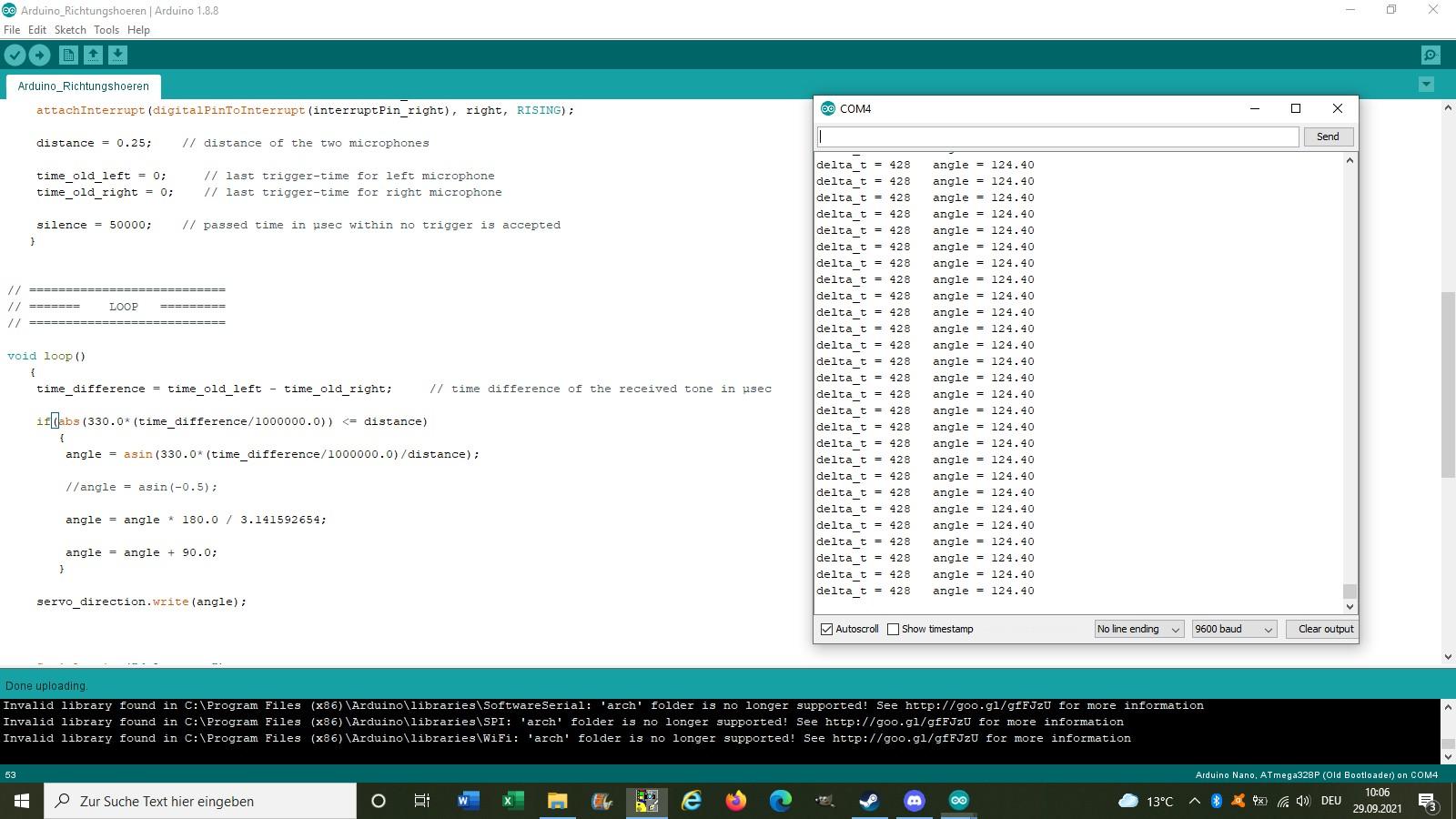Viewport: 1456px width, 819px height.
Task: Open the 13°C weather widget
Action: pos(1145,801)
